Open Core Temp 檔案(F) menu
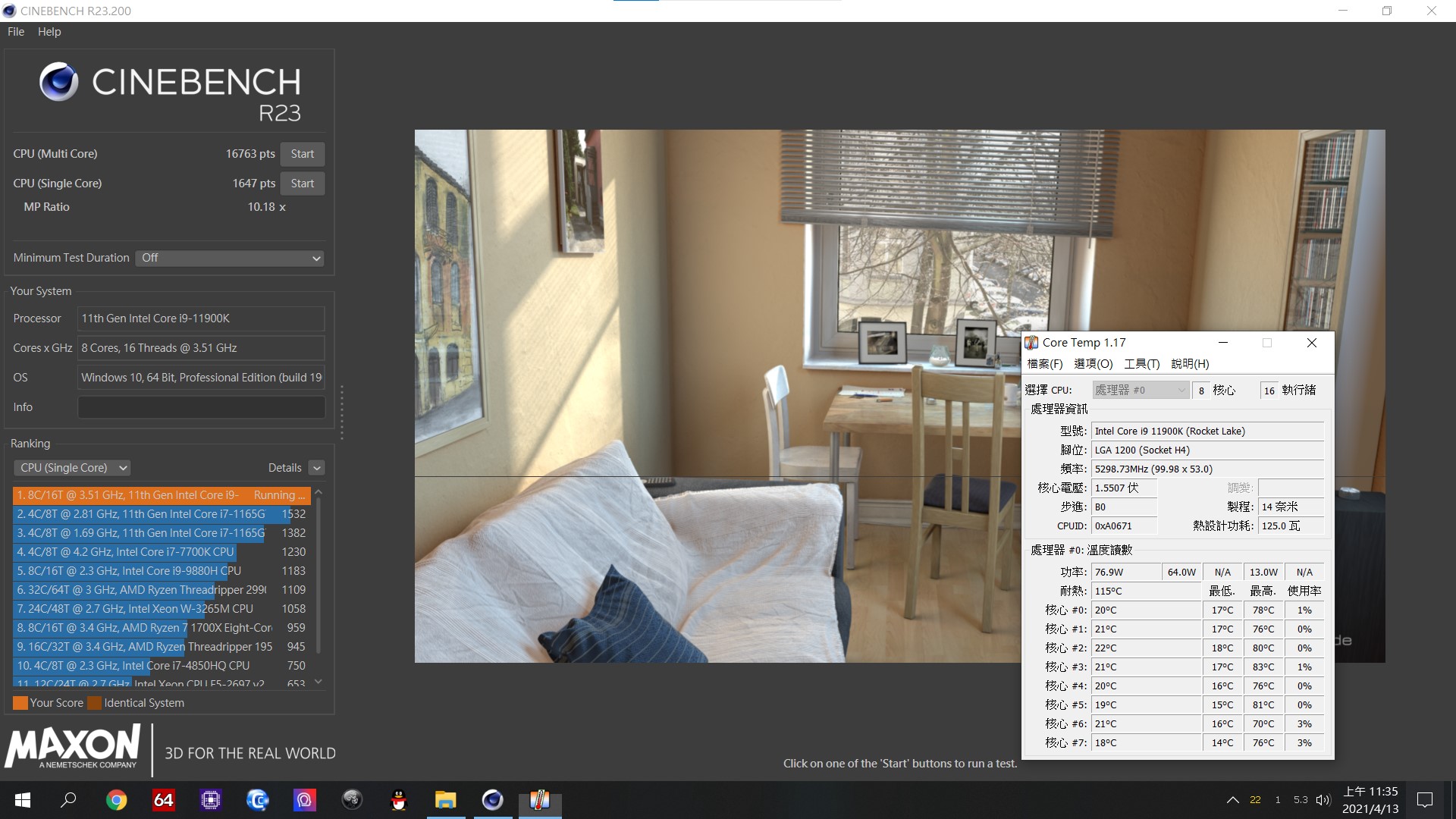 pyautogui.click(x=1045, y=364)
